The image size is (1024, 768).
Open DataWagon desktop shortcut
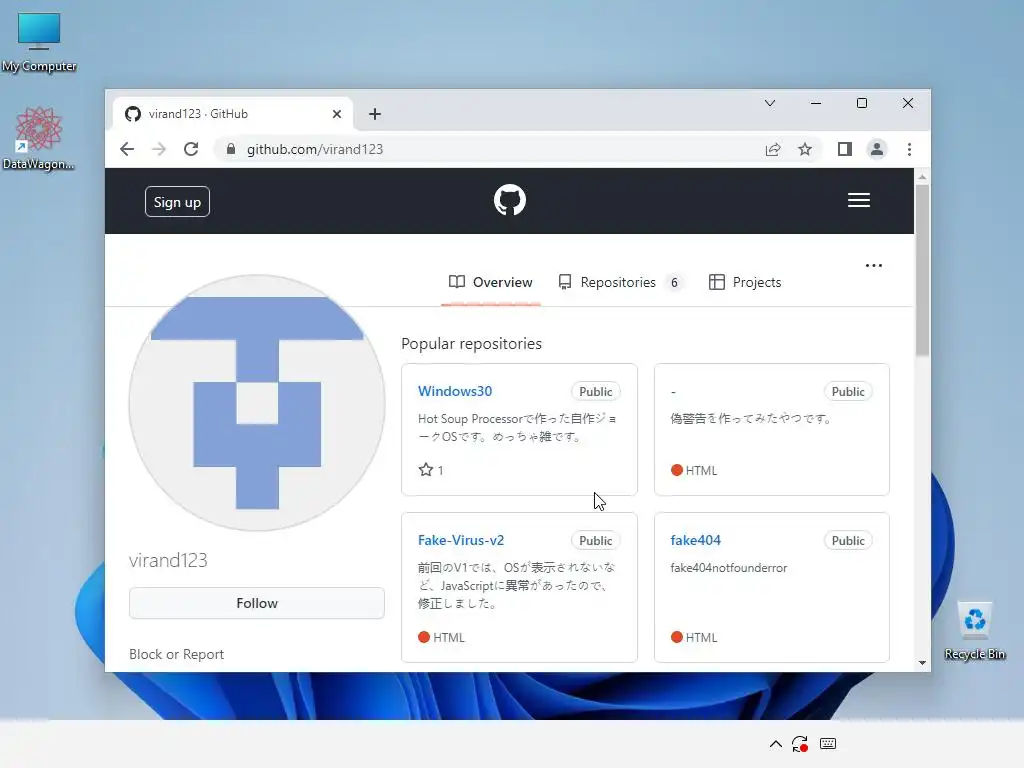click(39, 138)
